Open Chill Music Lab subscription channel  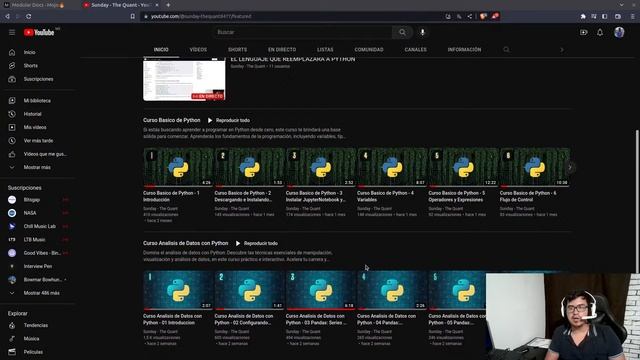pyautogui.click(x=39, y=226)
